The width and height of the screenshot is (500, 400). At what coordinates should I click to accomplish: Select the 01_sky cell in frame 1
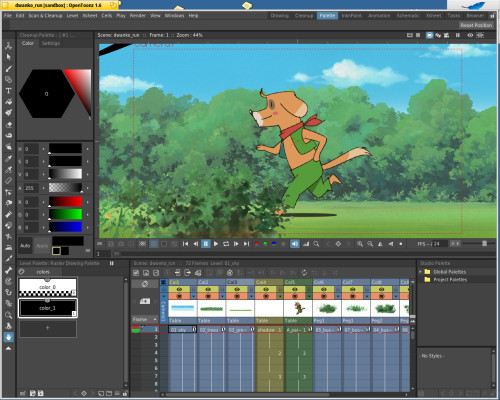click(x=183, y=330)
